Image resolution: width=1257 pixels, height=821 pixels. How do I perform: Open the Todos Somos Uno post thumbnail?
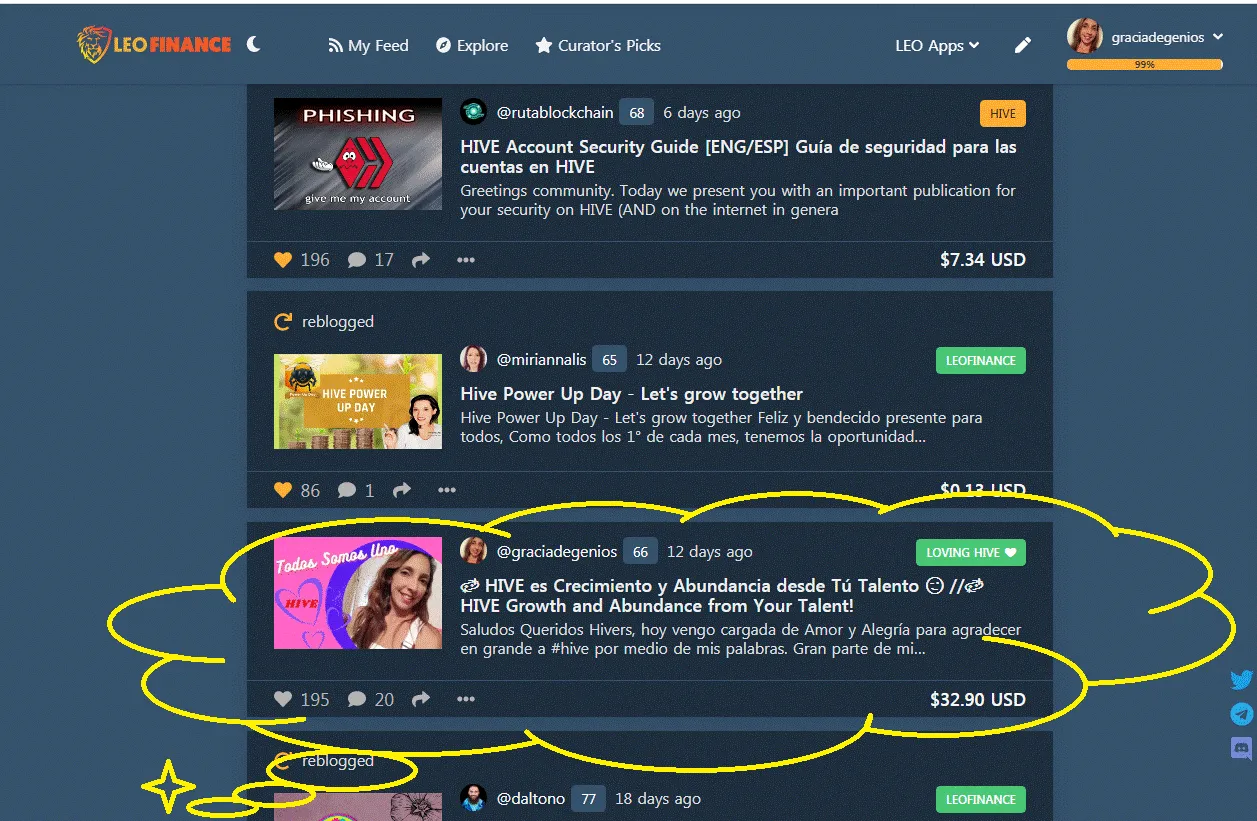[x=358, y=593]
